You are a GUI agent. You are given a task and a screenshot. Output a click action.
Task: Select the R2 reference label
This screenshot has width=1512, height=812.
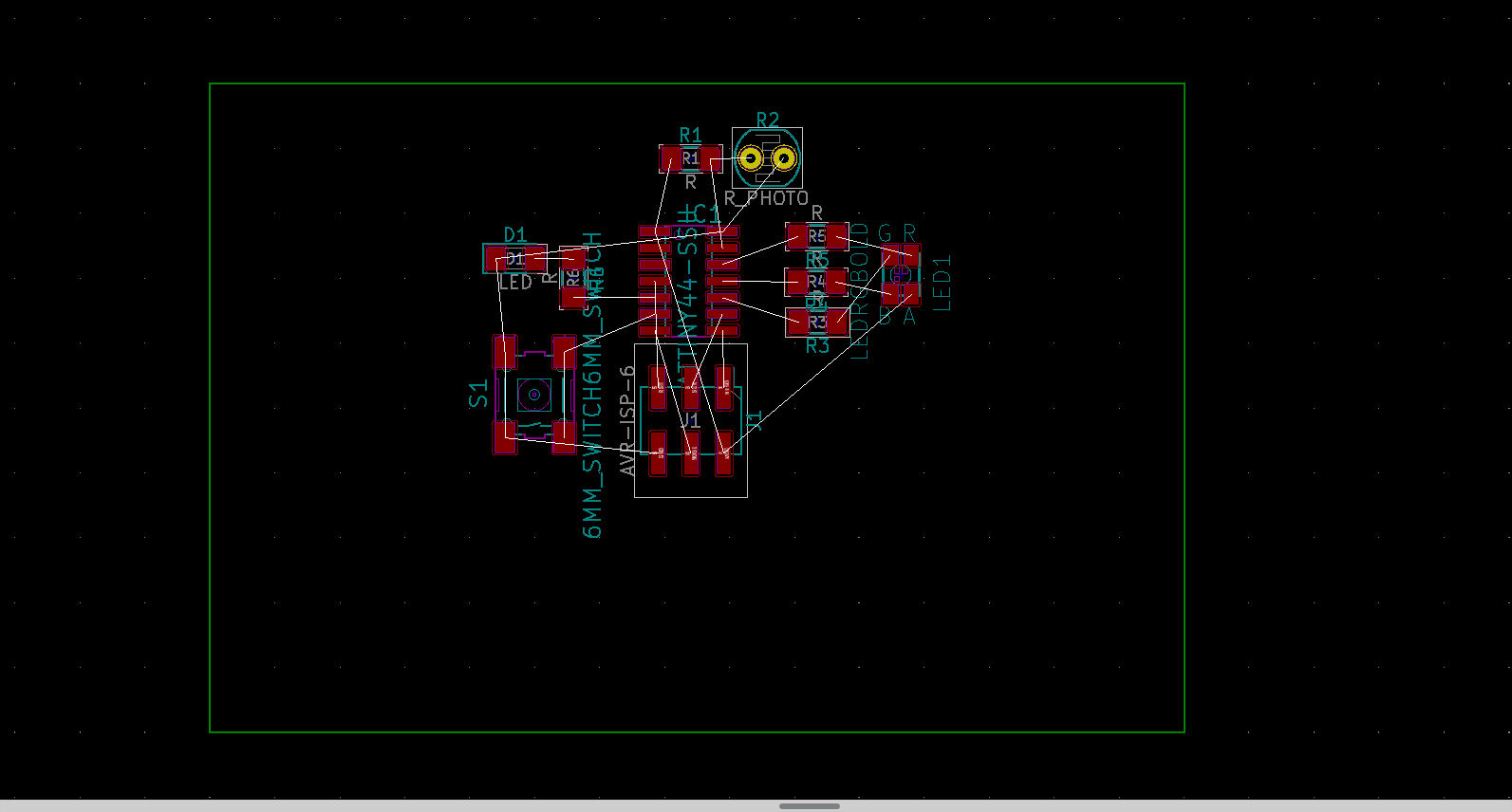coord(767,120)
